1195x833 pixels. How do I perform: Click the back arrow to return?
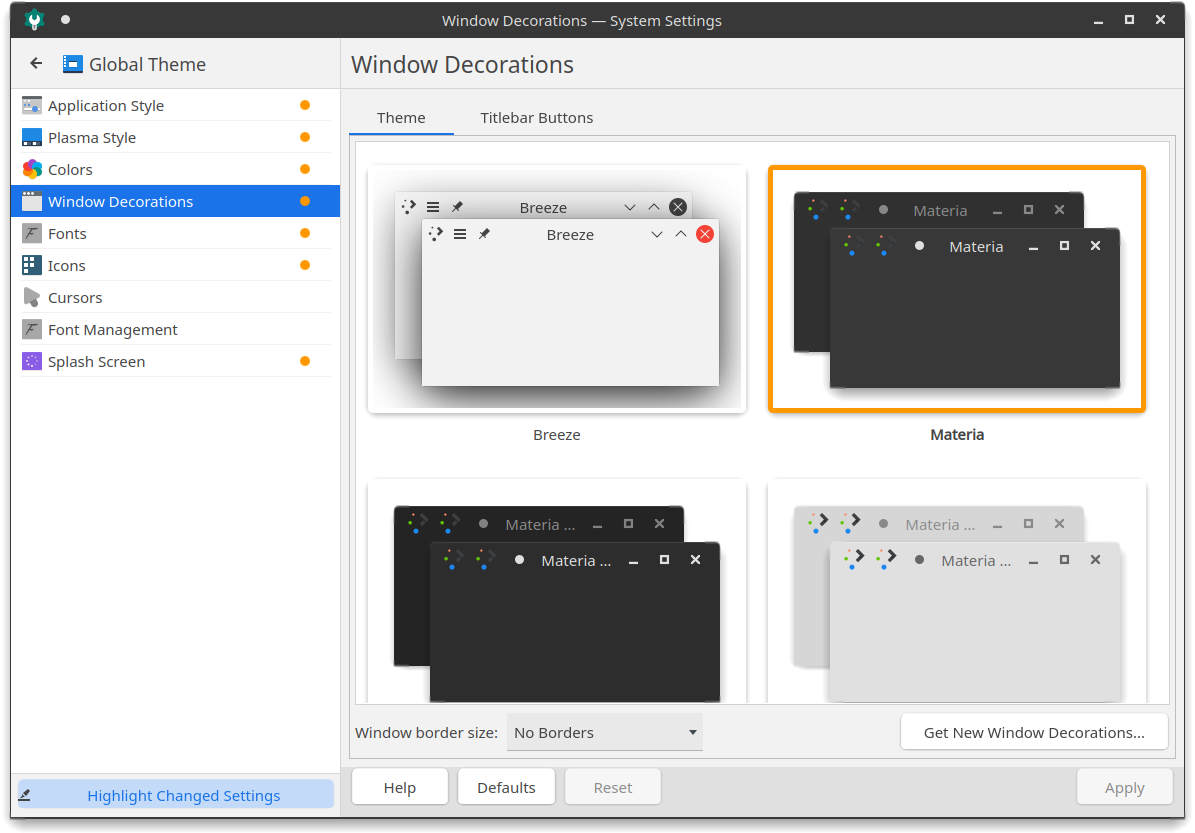pyautogui.click(x=35, y=63)
